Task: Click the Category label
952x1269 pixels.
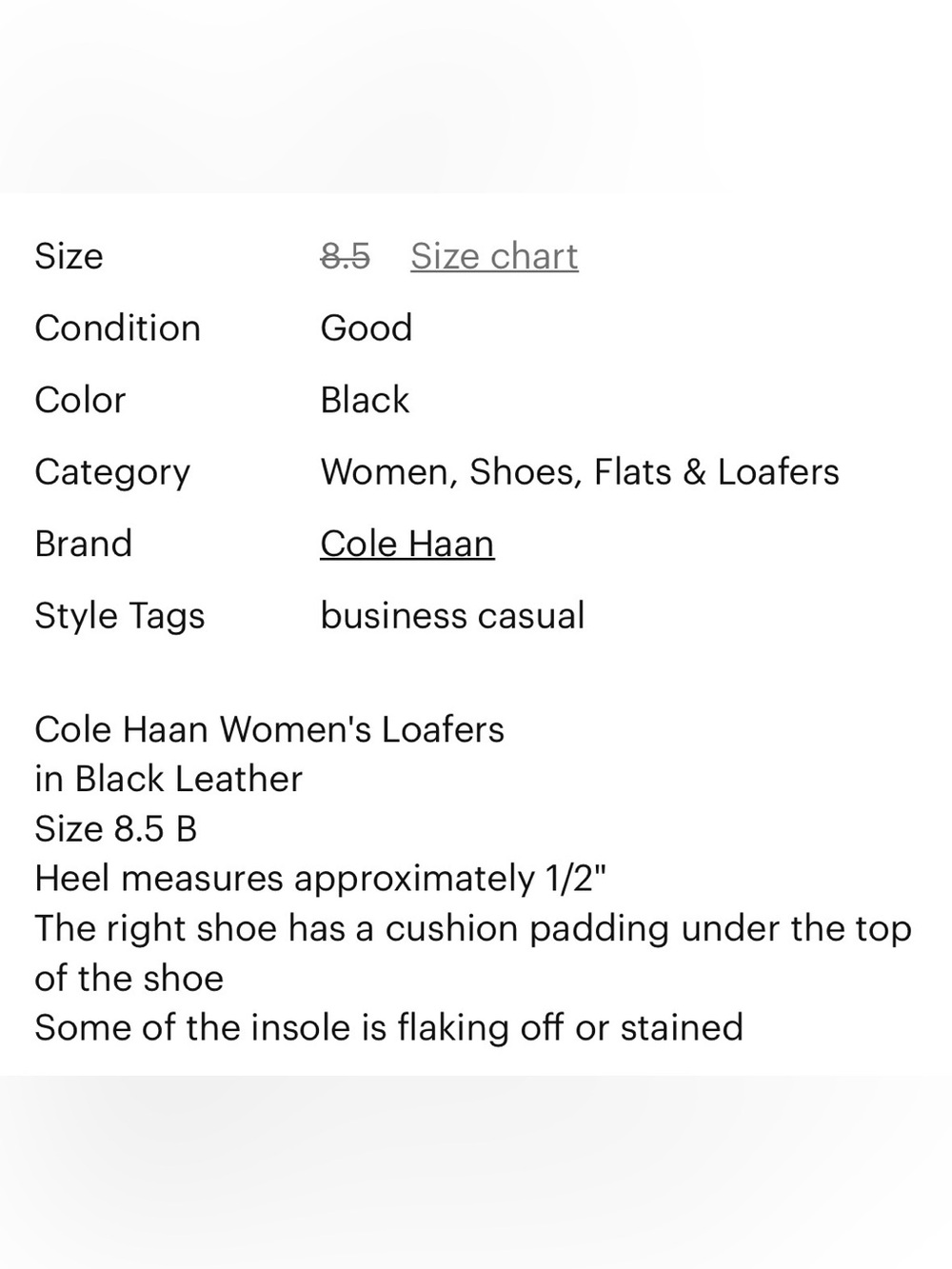Action: (x=112, y=473)
